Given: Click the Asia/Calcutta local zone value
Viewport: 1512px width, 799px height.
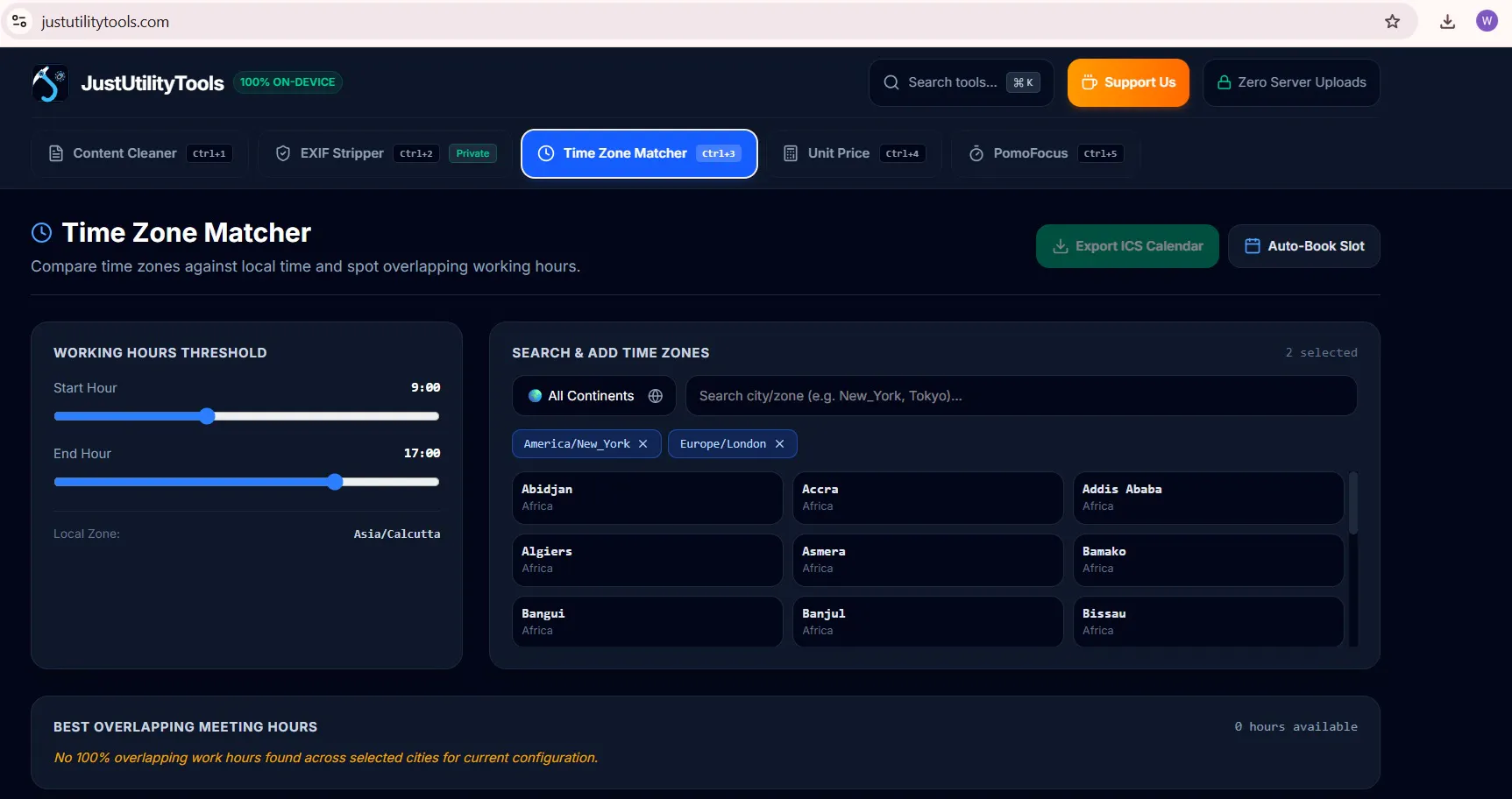Looking at the screenshot, I should [397, 534].
